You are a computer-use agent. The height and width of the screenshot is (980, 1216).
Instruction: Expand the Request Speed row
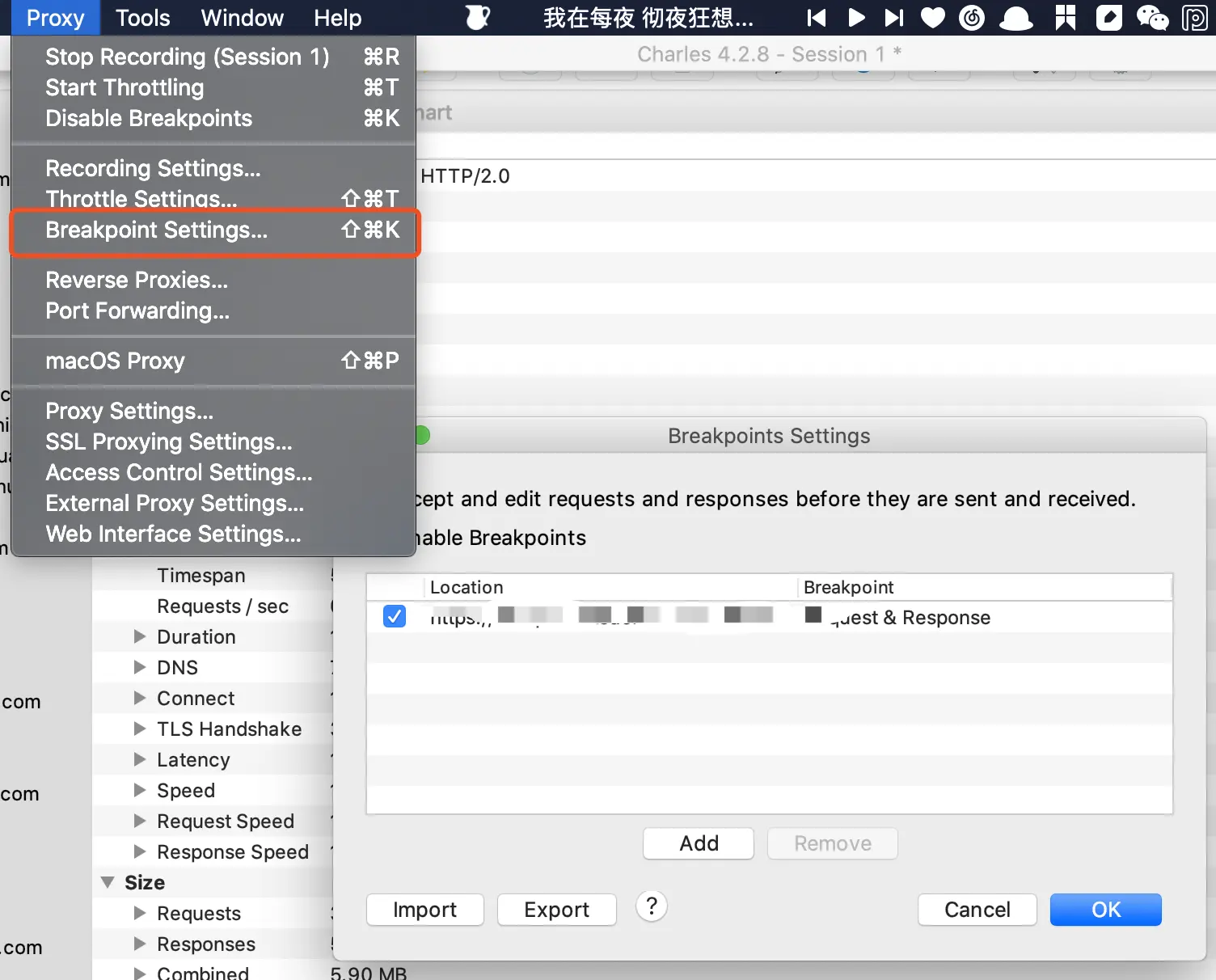(x=140, y=821)
